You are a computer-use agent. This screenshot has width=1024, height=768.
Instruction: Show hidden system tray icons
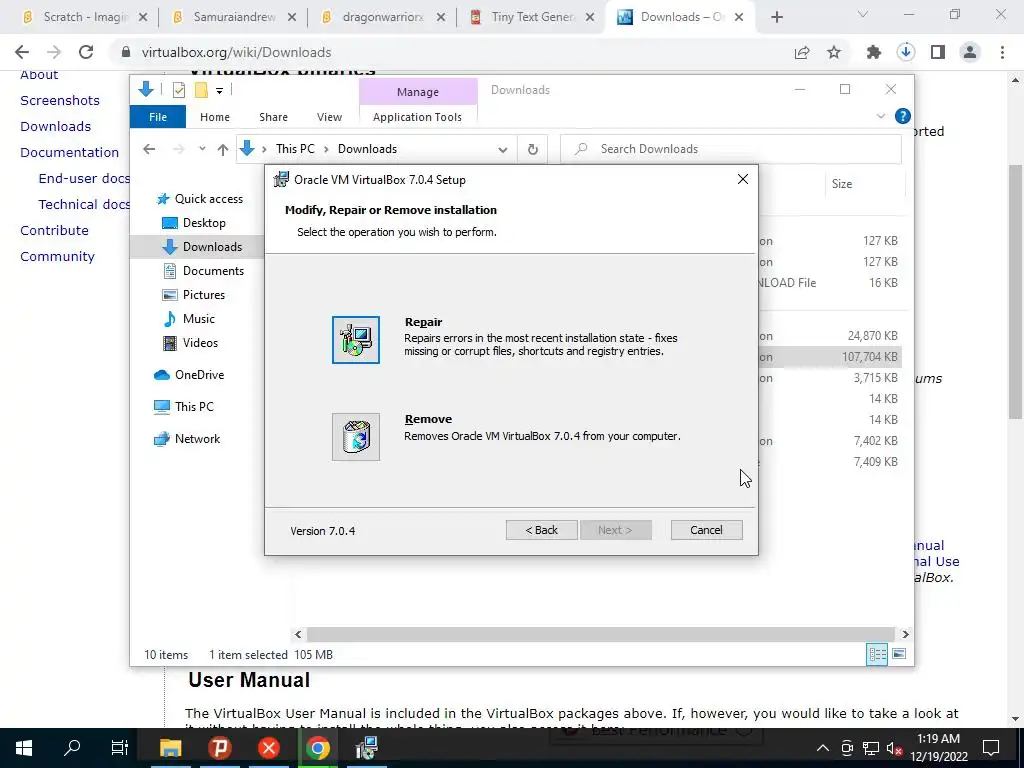[x=823, y=748]
